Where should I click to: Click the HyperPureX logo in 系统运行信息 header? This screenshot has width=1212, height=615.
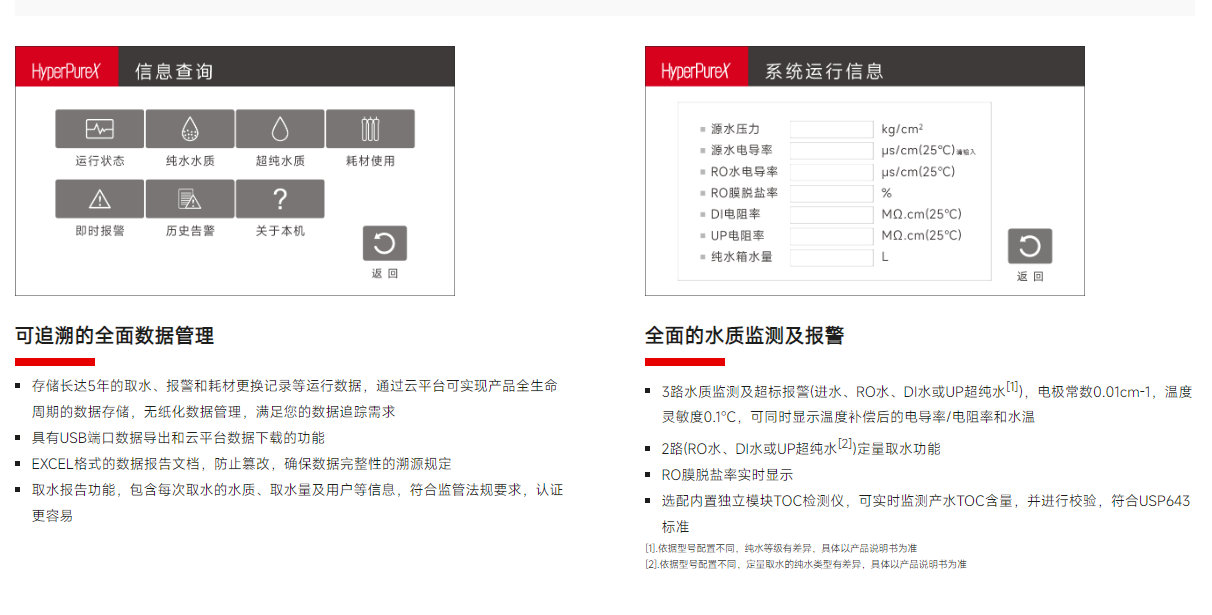click(x=697, y=71)
